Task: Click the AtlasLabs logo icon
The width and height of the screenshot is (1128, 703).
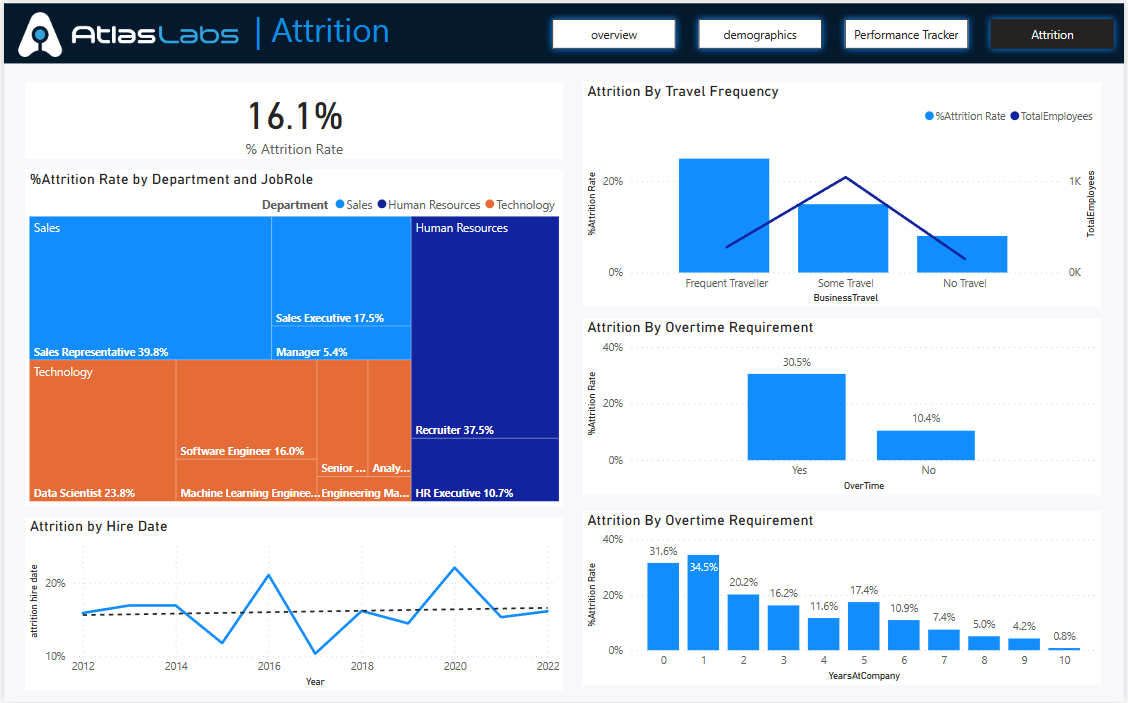Action: click(x=42, y=35)
